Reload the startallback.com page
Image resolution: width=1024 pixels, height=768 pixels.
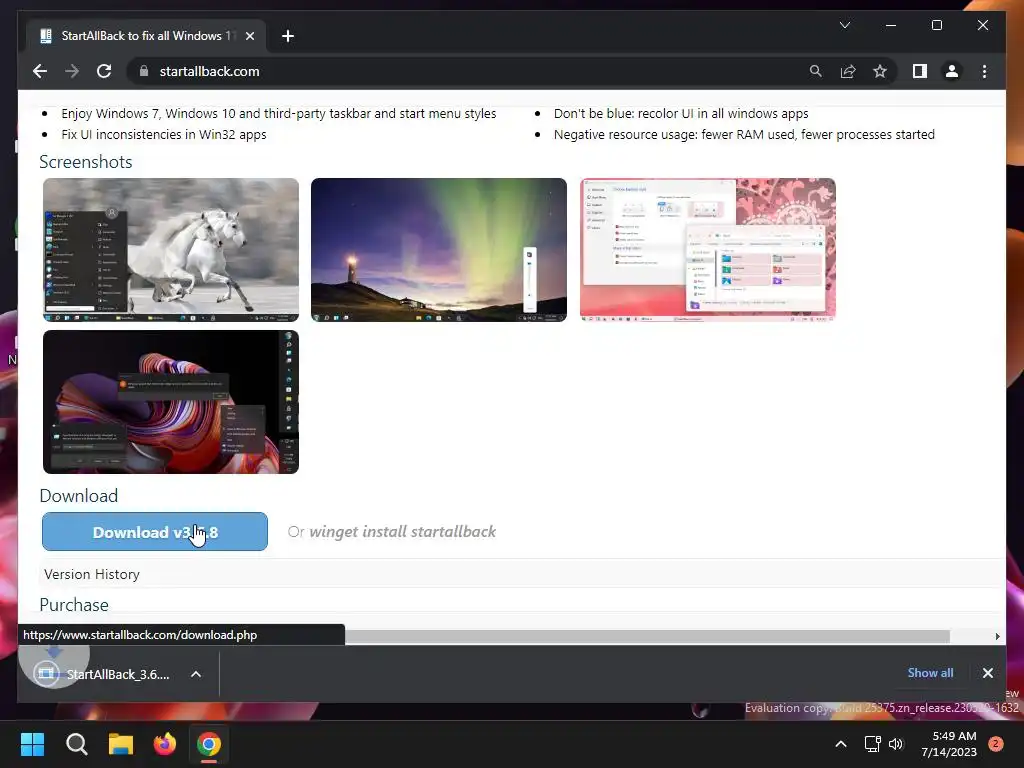tap(104, 71)
